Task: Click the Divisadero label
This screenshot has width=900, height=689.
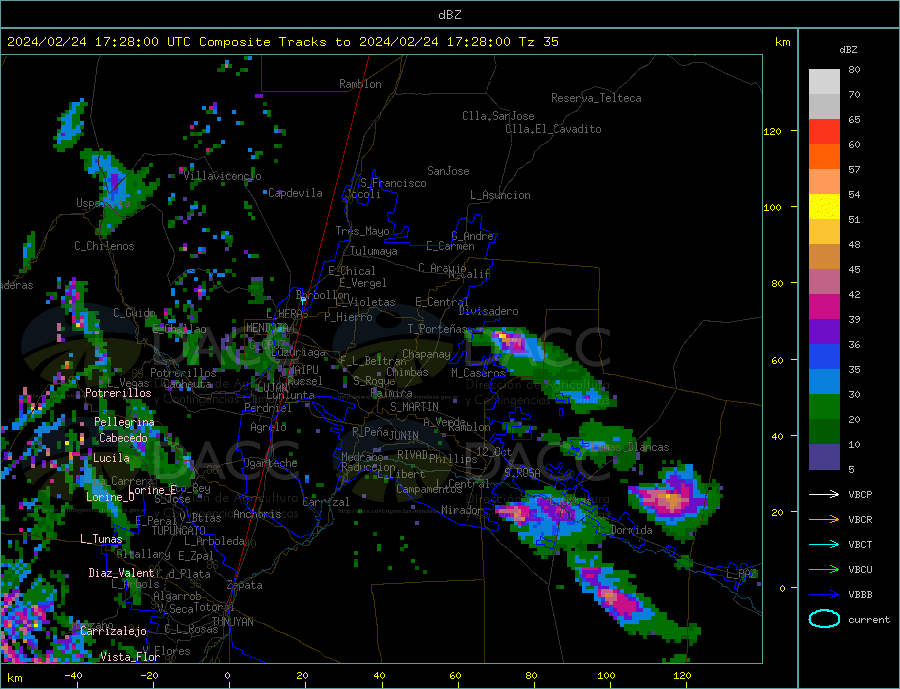Action: [x=488, y=311]
